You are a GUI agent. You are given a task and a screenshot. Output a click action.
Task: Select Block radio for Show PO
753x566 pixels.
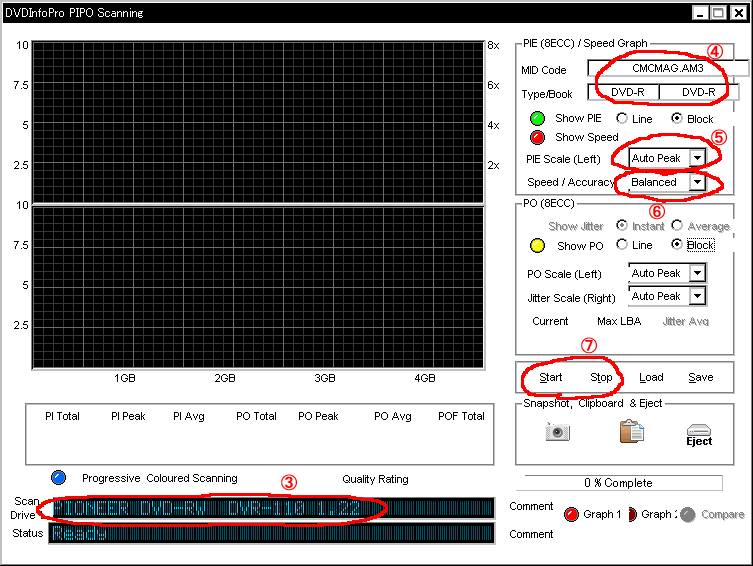tap(677, 245)
